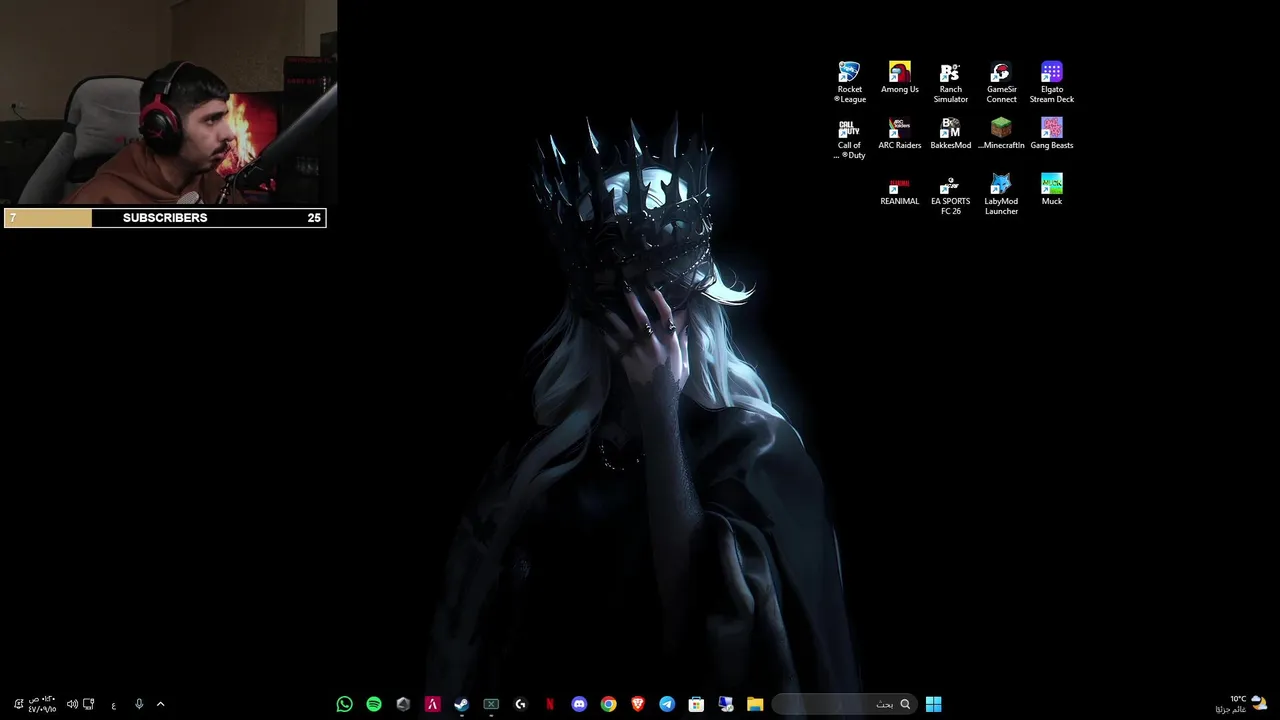Click the taskbar search box
Screen dimensions: 1280x720
[x=844, y=704]
